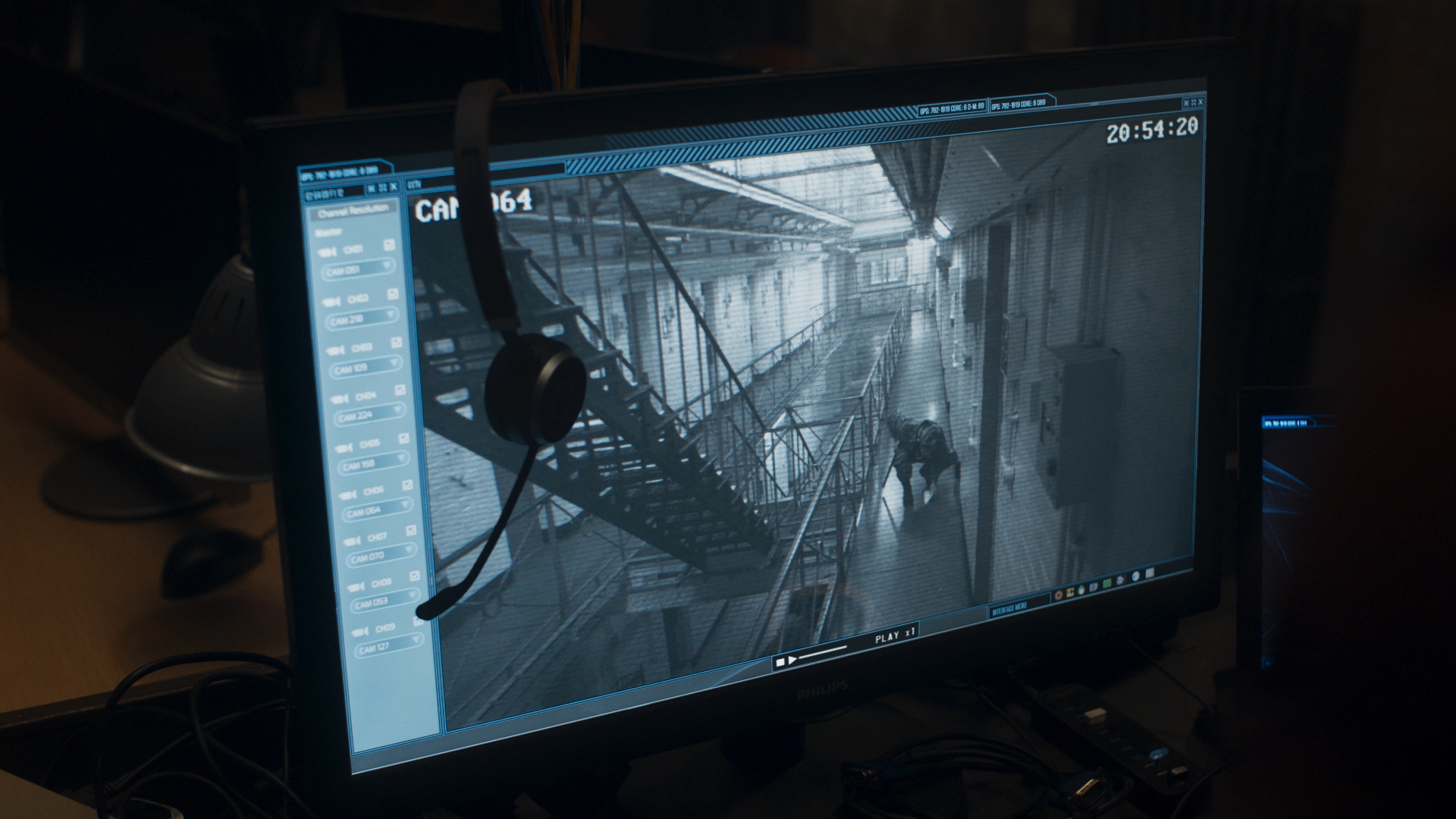This screenshot has height=819, width=1456.
Task: Select the GPS tab above the channel panel
Action: click(x=345, y=171)
